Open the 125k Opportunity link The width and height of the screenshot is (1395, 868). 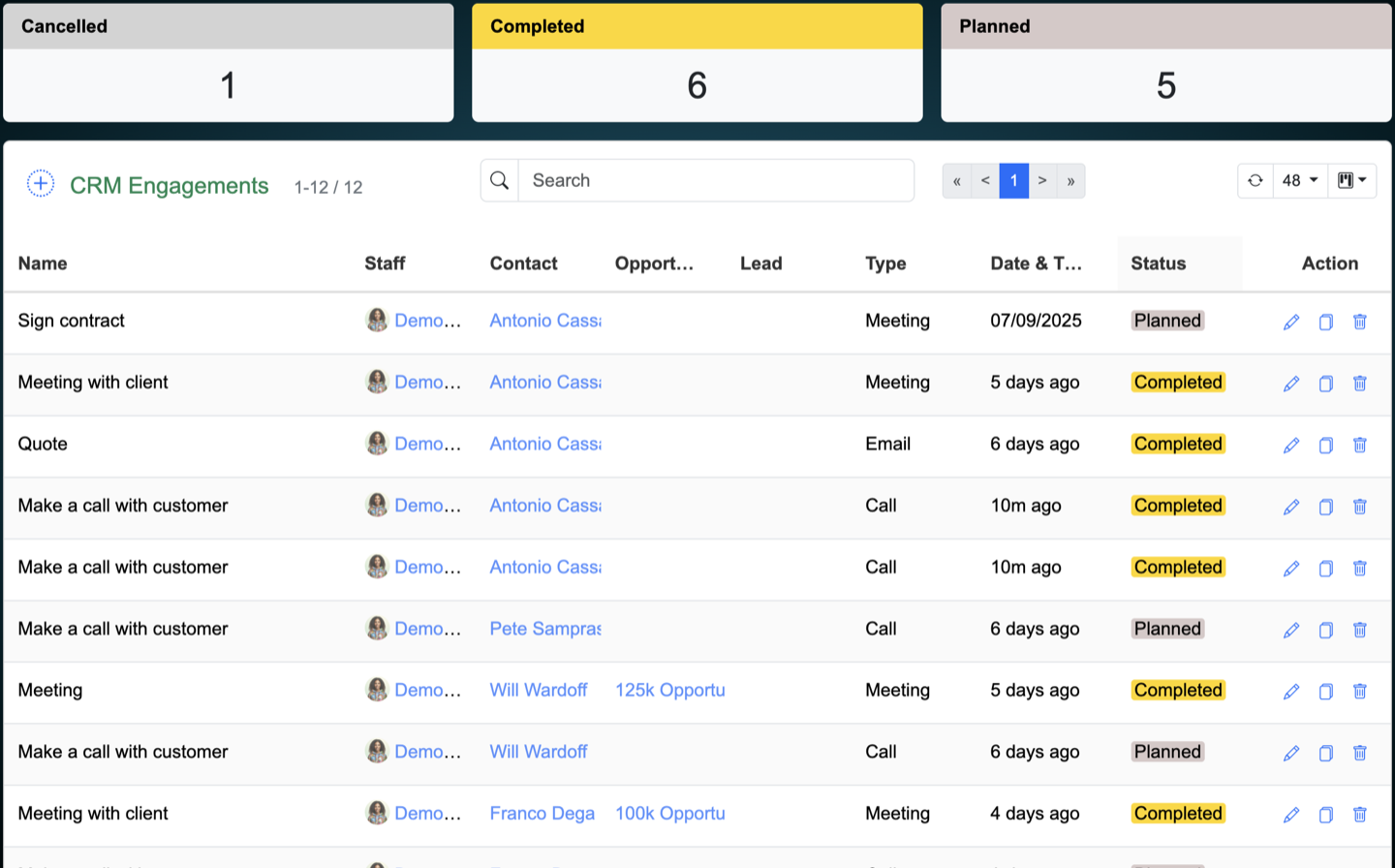[669, 691]
